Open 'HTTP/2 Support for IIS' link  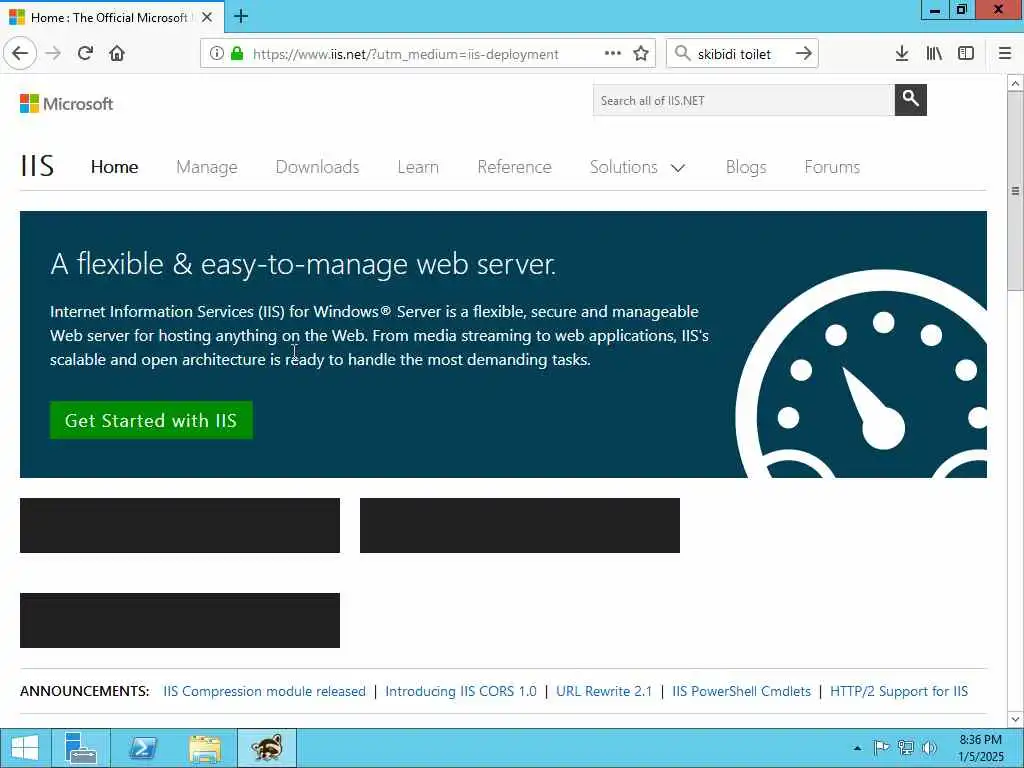point(899,691)
